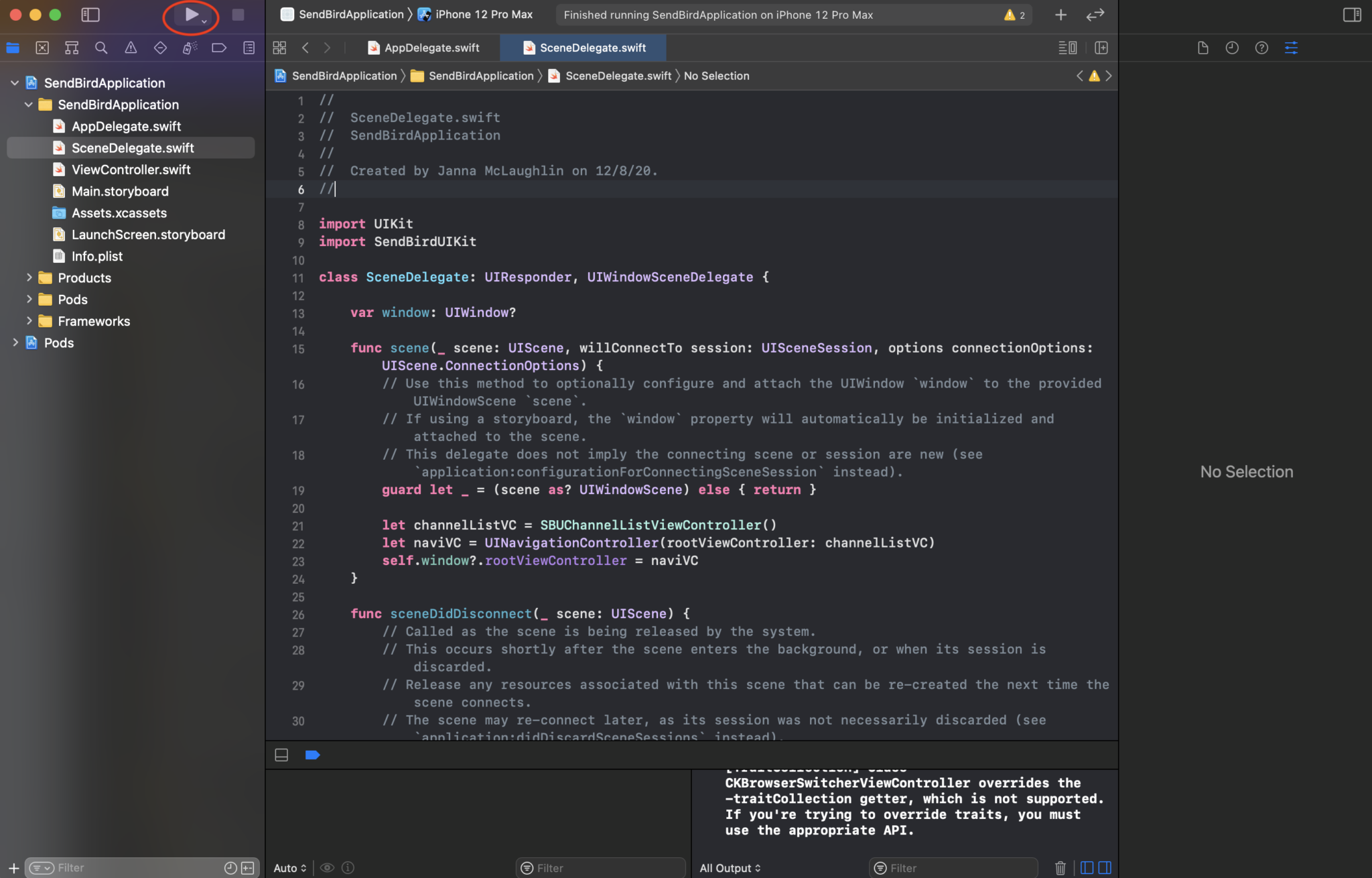The image size is (1372, 878).
Task: Open the Issue navigator warning triangle
Action: [131, 48]
